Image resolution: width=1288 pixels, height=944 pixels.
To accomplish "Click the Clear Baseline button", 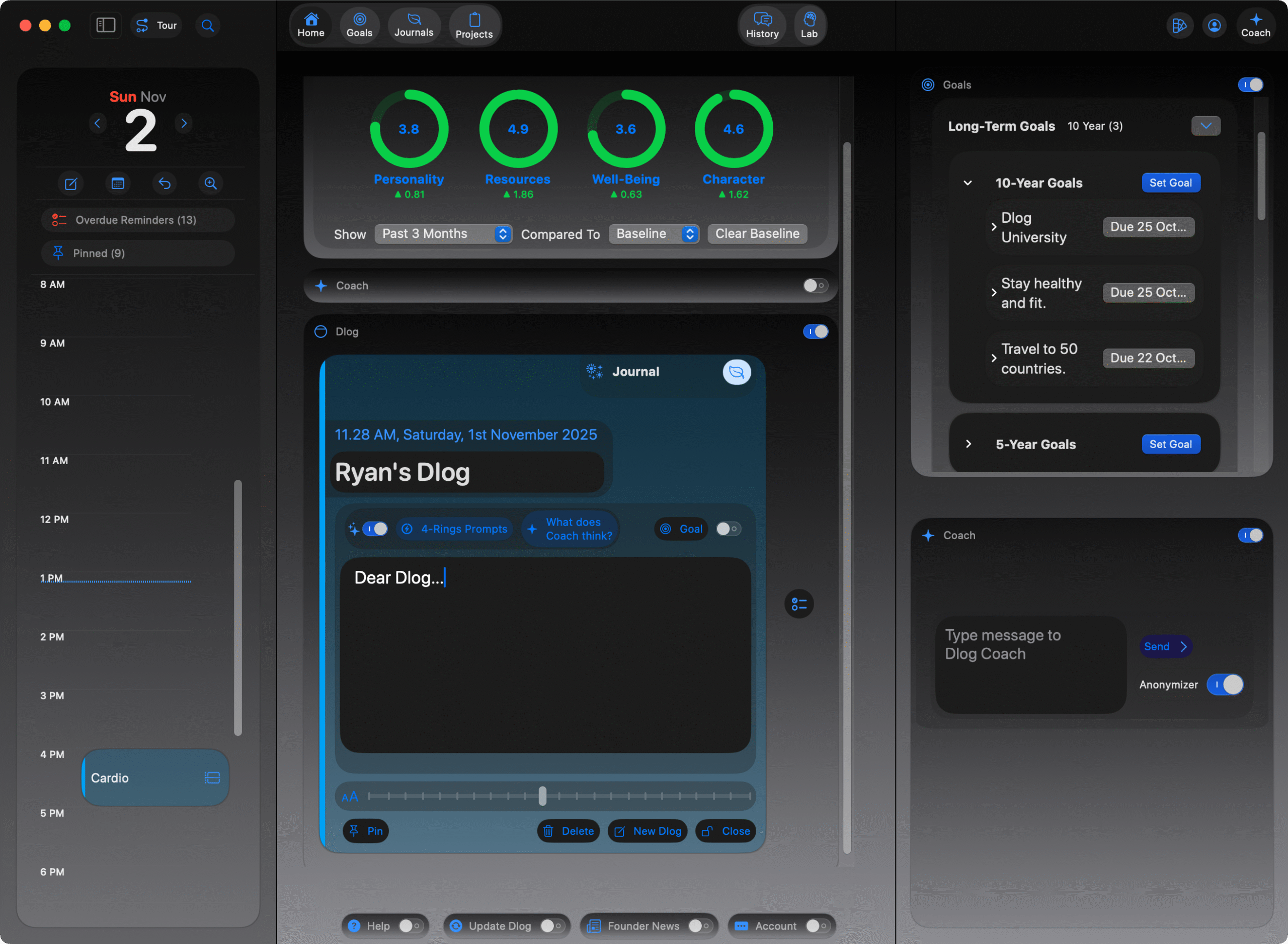I will pos(757,234).
